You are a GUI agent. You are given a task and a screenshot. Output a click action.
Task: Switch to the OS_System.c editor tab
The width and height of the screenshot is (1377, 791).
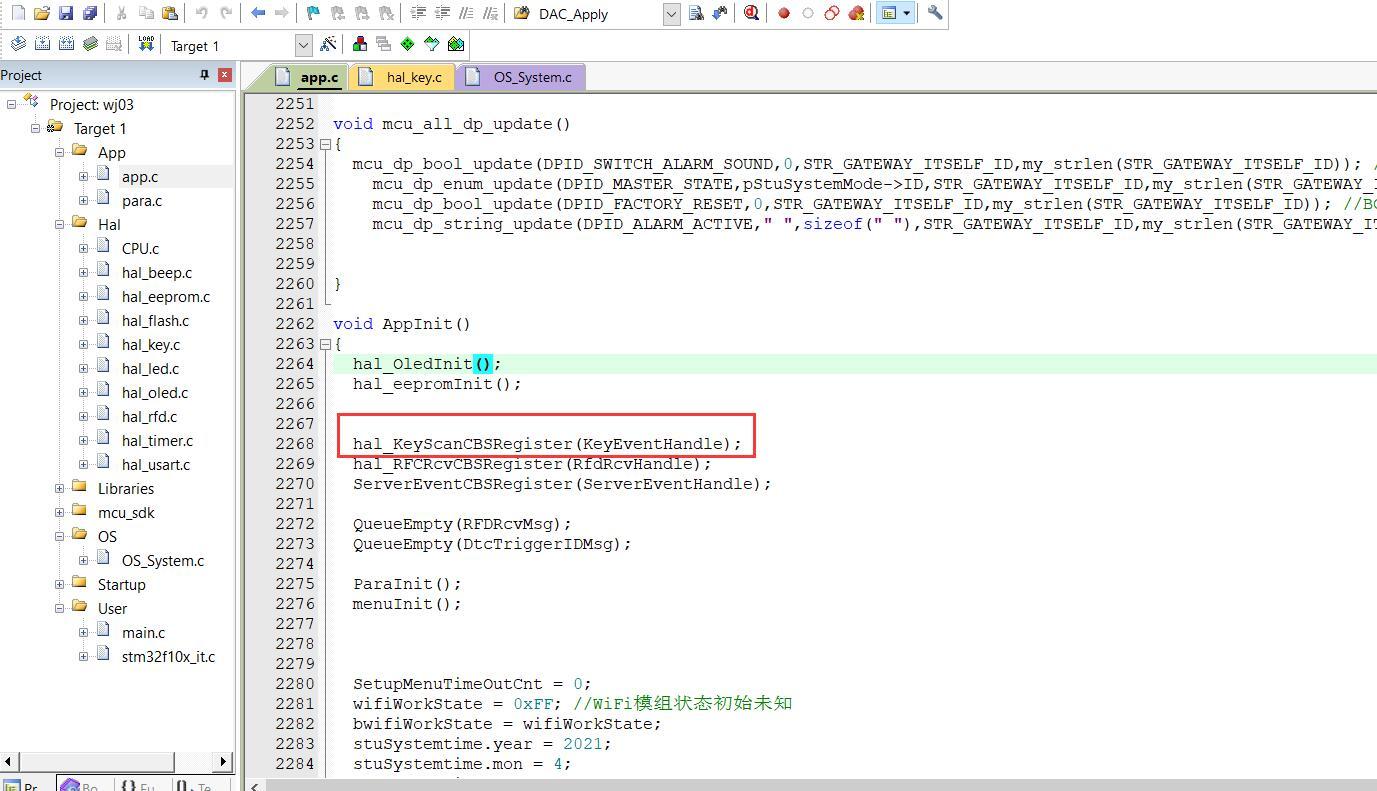520,77
